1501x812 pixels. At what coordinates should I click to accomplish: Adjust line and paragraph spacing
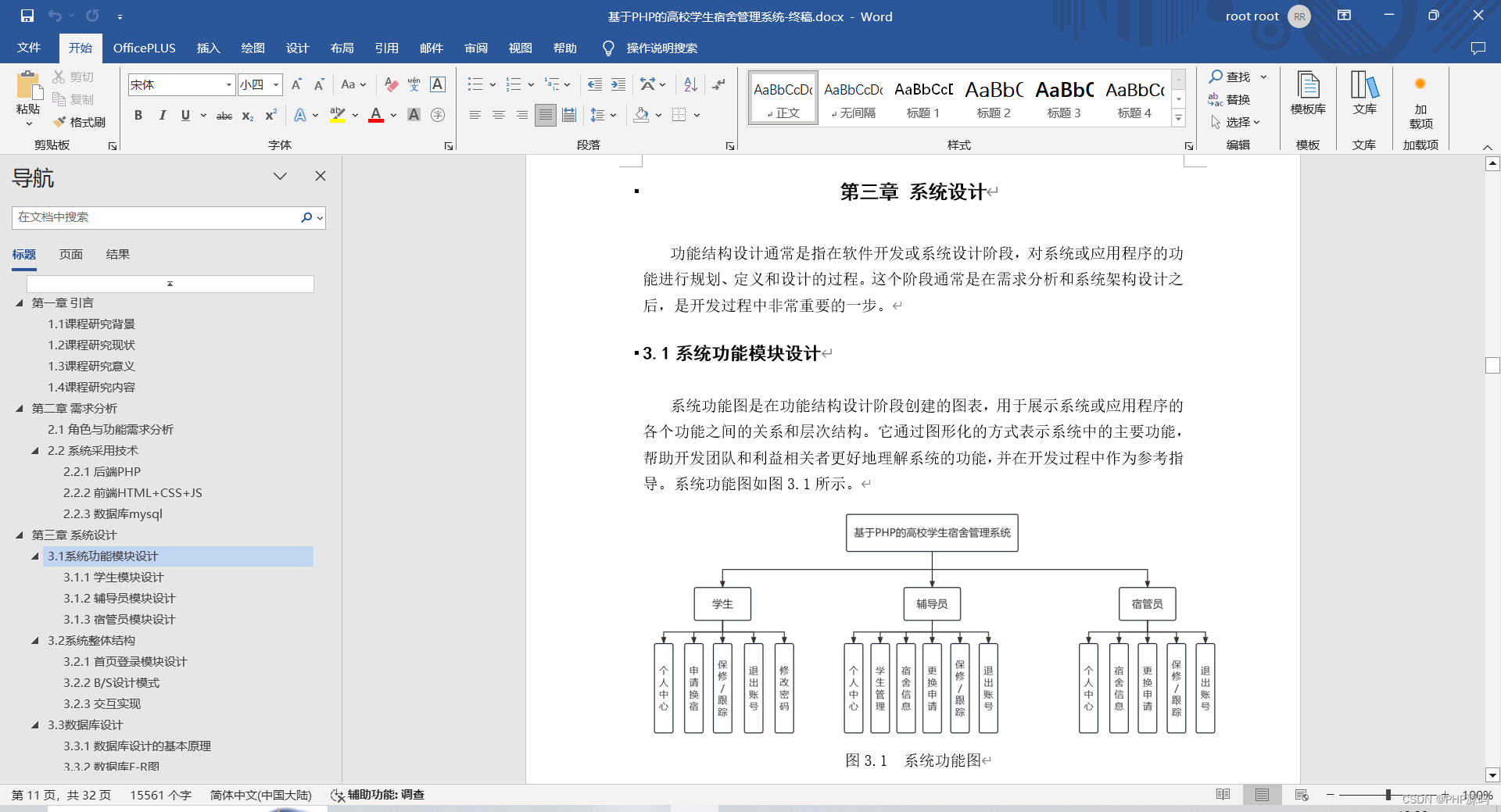coord(598,115)
